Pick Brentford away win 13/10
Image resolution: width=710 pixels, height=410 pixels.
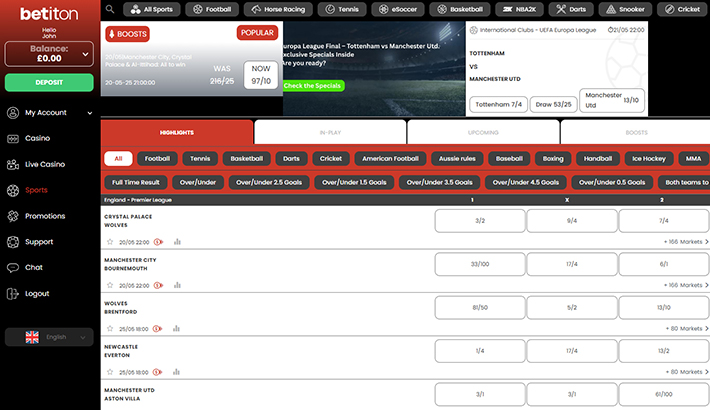point(664,308)
